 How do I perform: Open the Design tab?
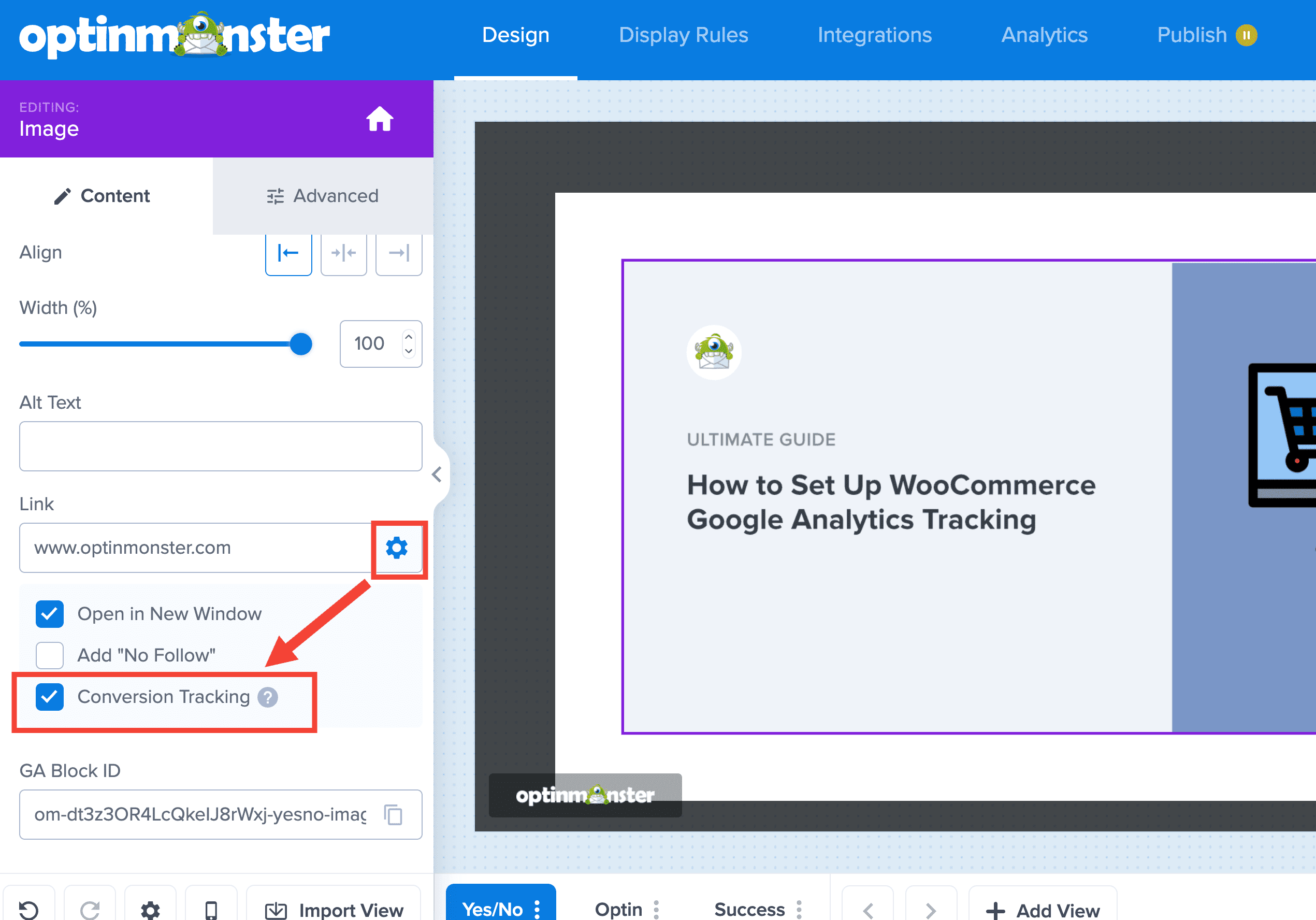click(515, 35)
